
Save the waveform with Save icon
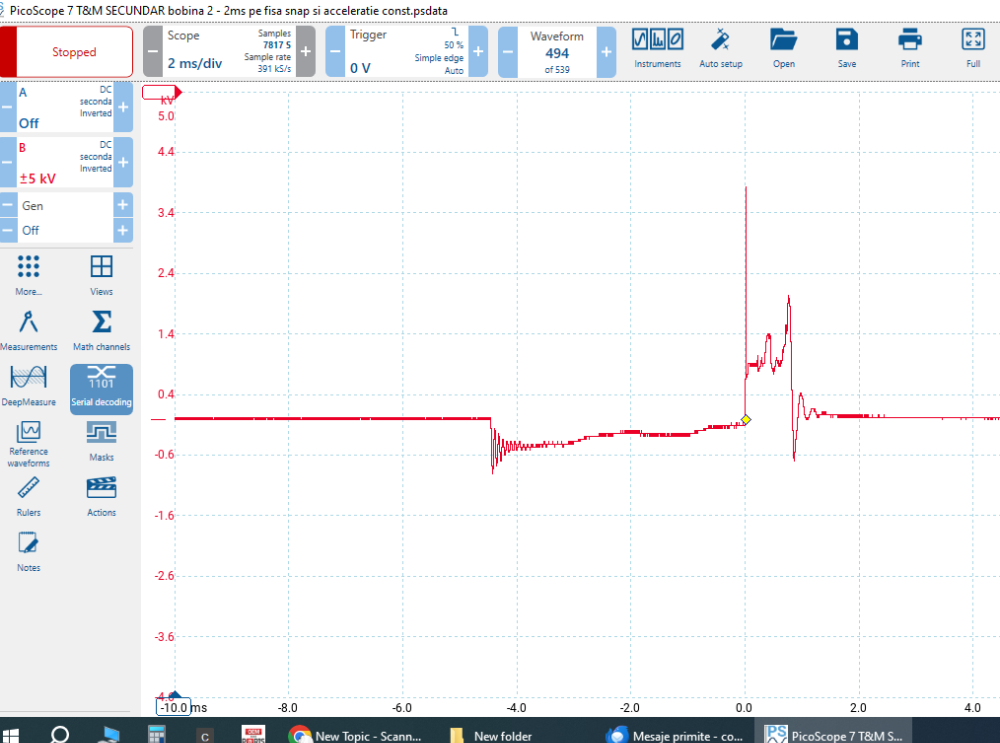(x=847, y=48)
